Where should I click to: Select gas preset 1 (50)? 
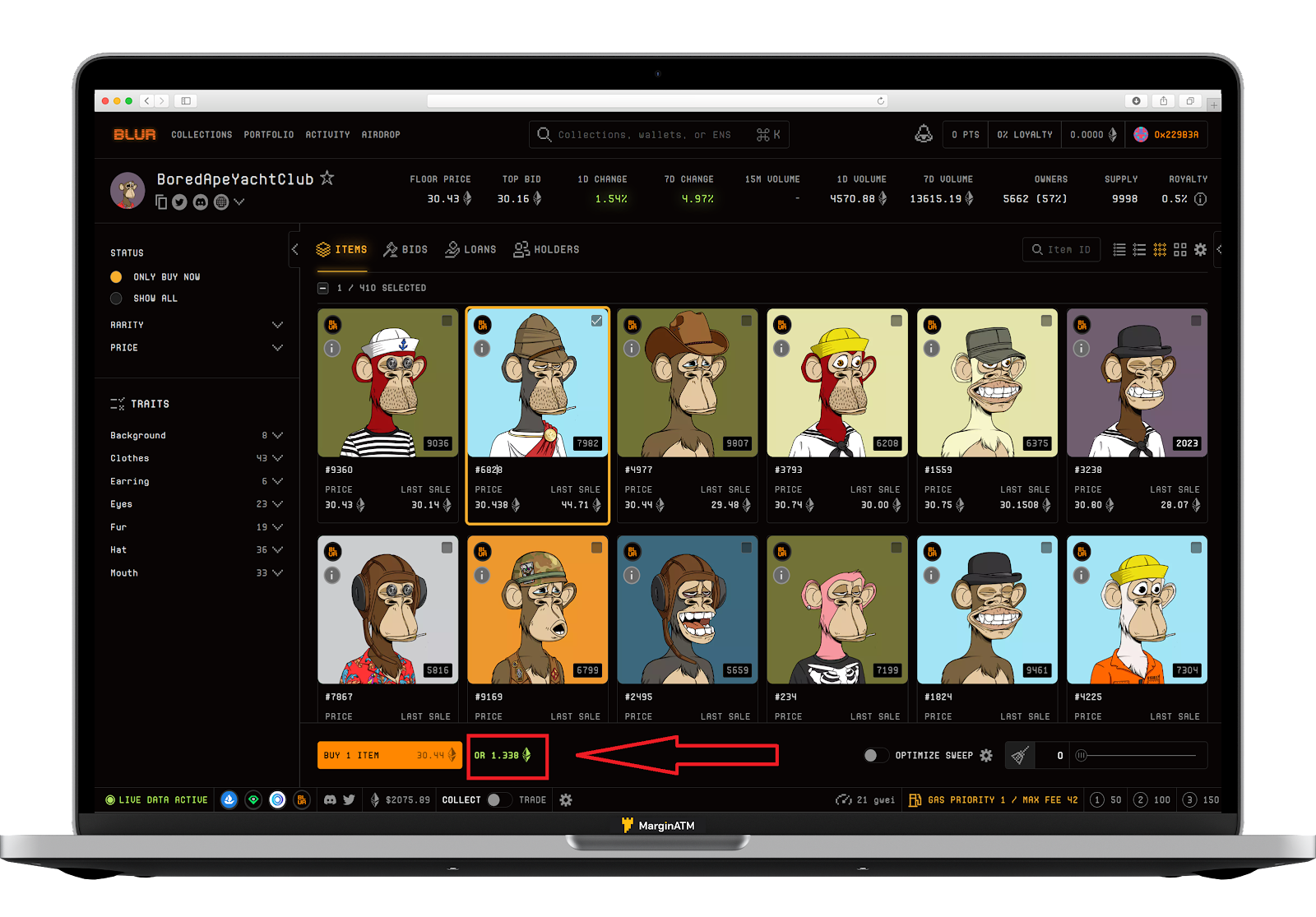(1106, 799)
